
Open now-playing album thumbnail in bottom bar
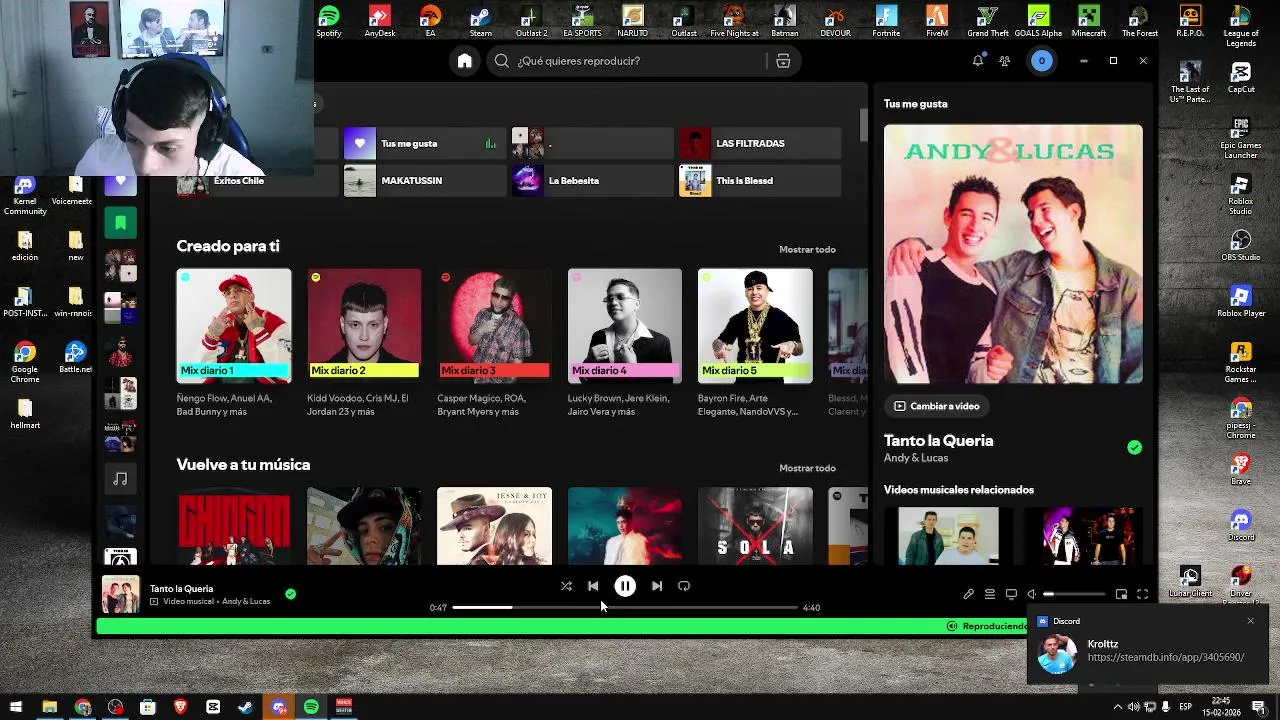121,594
